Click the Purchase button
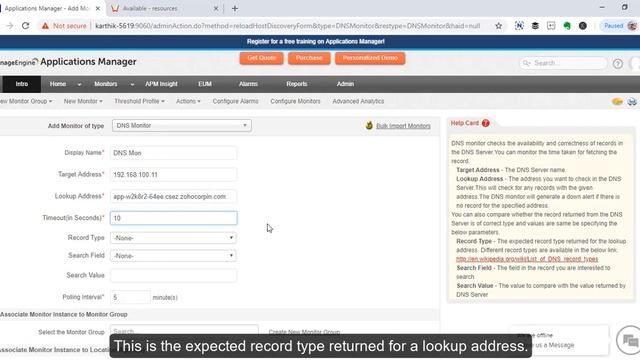Image resolution: width=640 pixels, height=360 pixels. [309, 58]
